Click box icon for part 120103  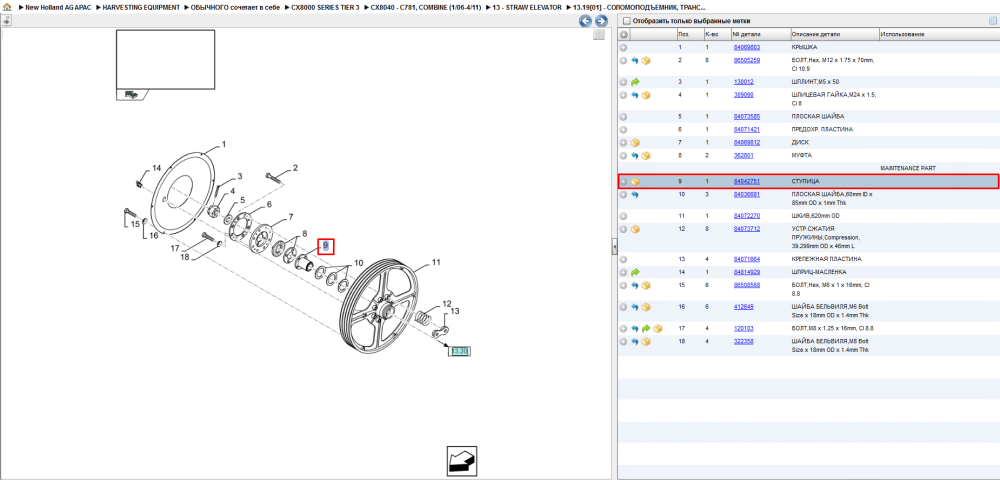point(657,328)
